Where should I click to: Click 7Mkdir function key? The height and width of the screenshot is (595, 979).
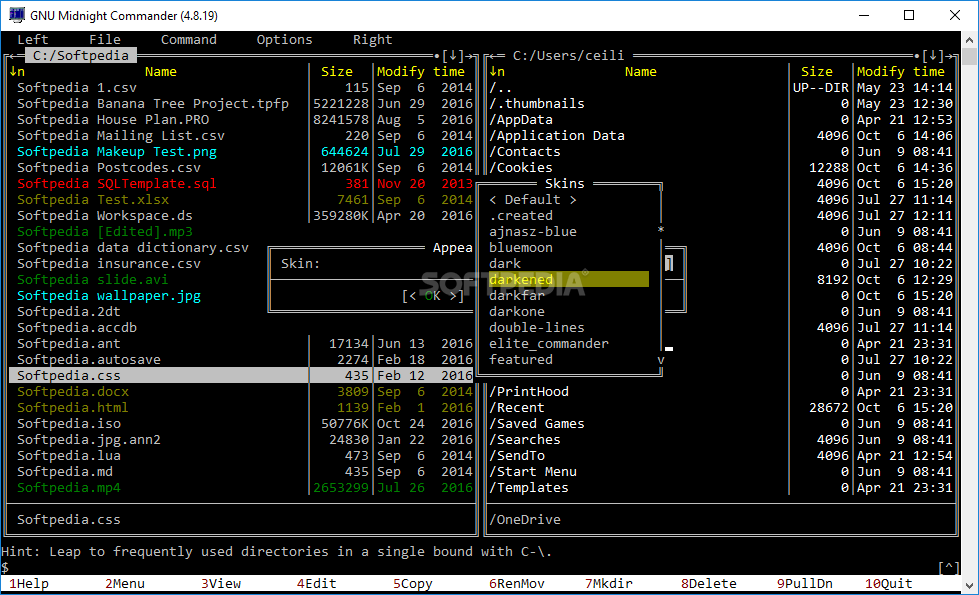pyautogui.click(x=609, y=584)
